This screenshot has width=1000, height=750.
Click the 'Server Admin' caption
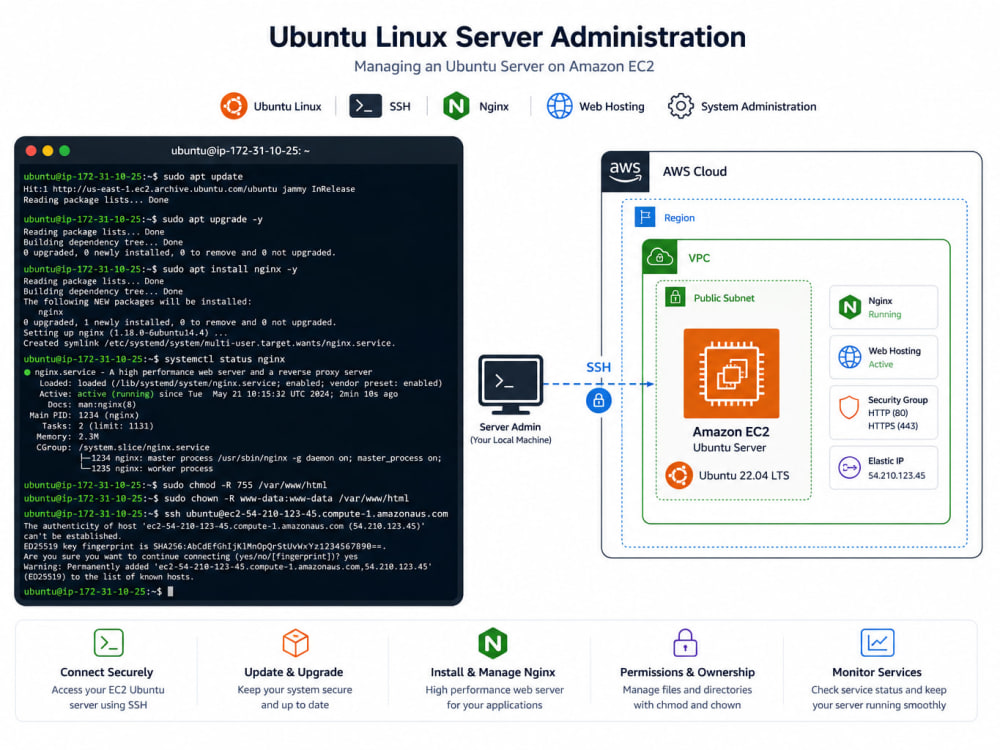[x=510, y=427]
